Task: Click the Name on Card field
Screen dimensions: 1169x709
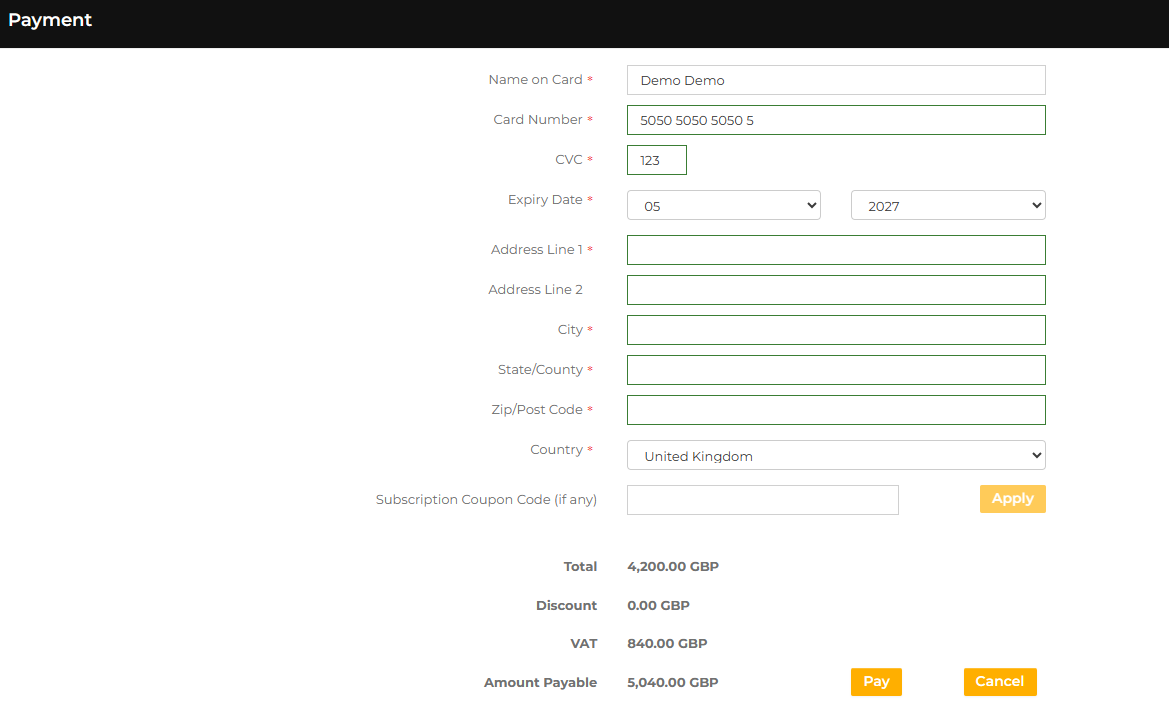Action: [835, 80]
